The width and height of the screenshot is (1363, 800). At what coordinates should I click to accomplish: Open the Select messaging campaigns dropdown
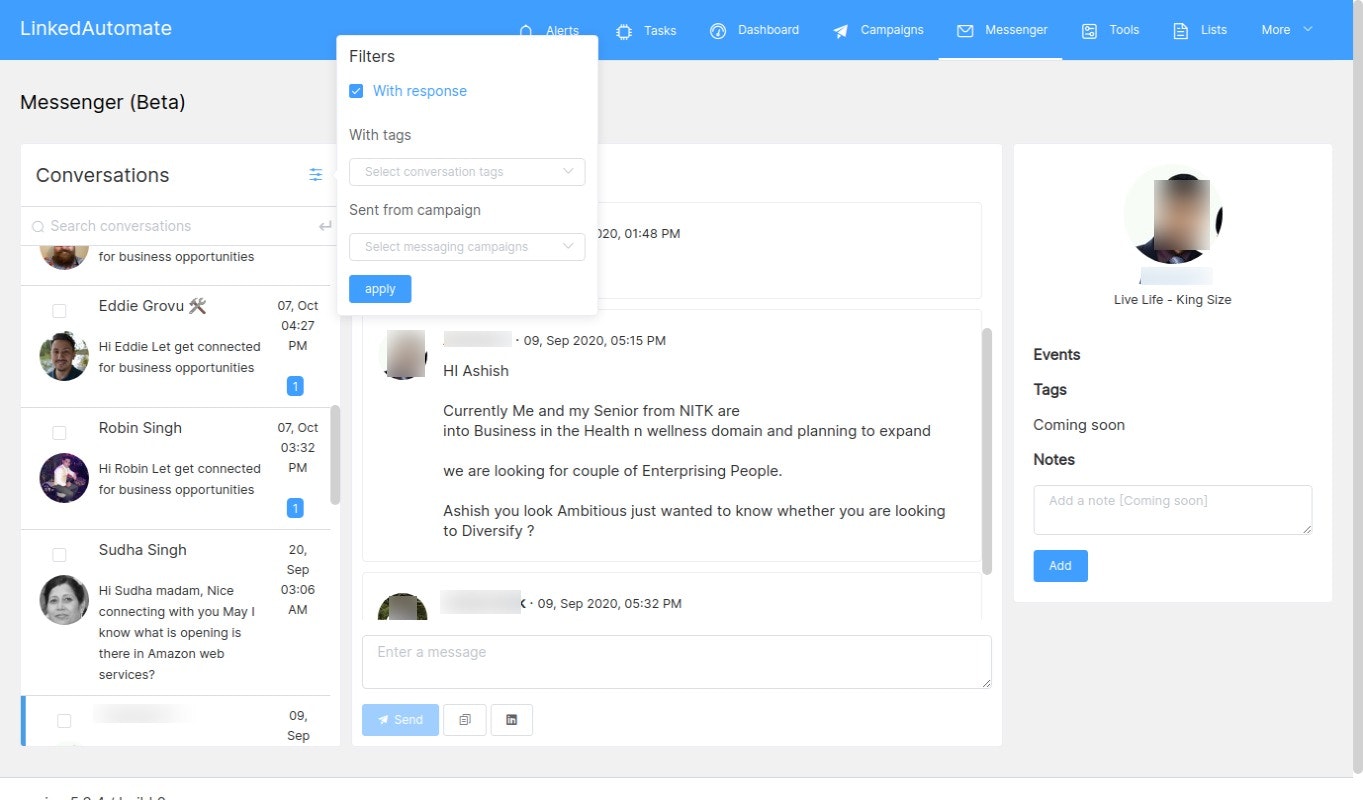pos(466,246)
